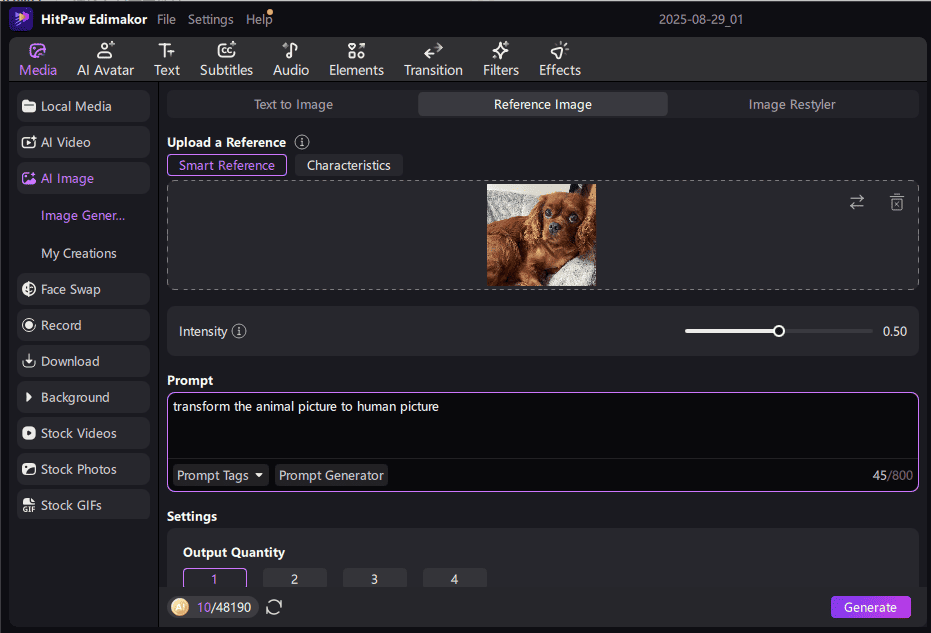Click the 45/800 character counter
The width and height of the screenshot is (931, 633).
coord(892,475)
